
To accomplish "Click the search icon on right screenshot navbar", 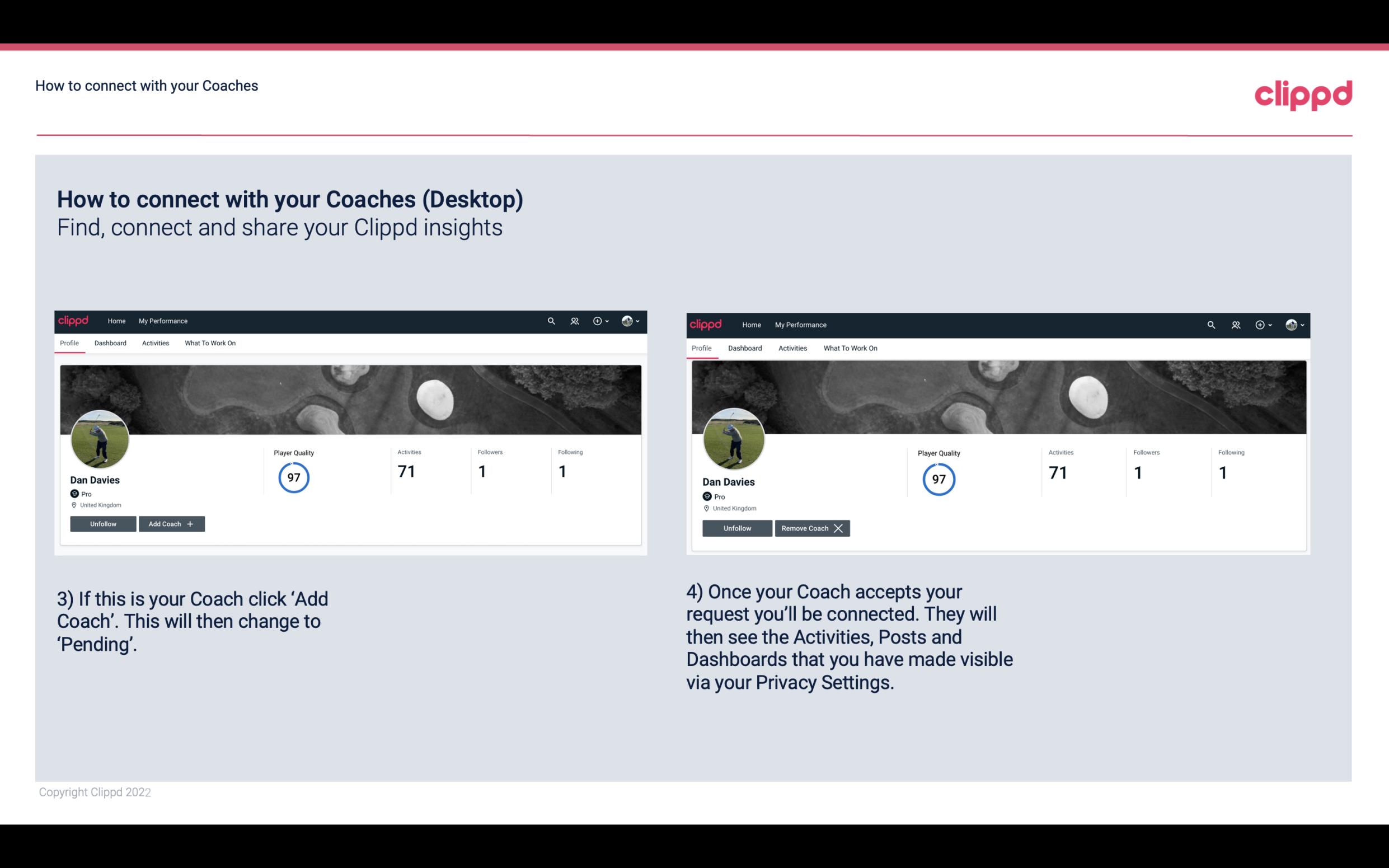I will [x=1211, y=324].
